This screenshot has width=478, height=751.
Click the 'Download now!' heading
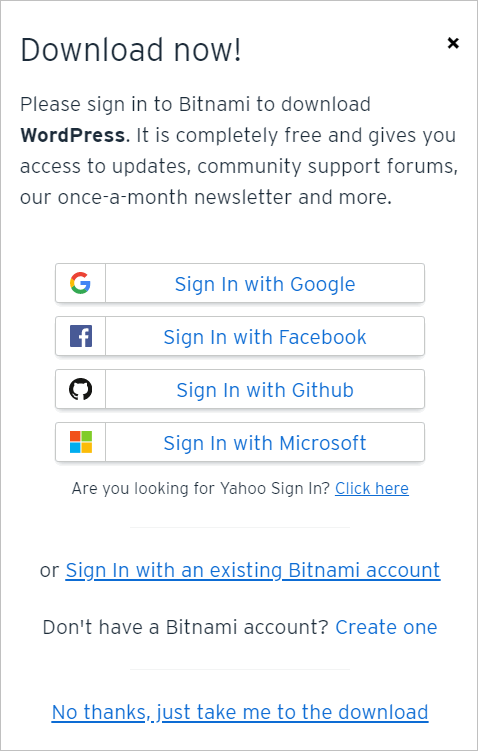tap(131, 50)
